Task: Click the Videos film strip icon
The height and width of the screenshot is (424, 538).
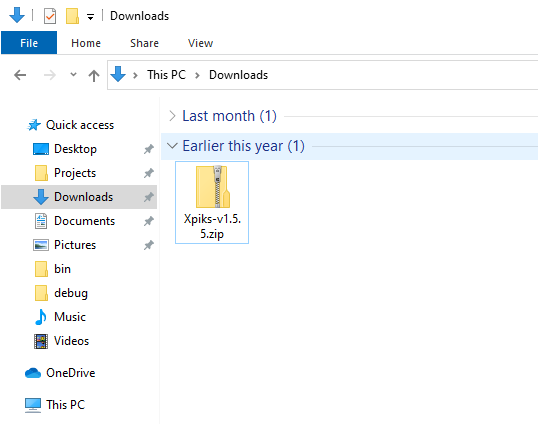Action: point(41,341)
